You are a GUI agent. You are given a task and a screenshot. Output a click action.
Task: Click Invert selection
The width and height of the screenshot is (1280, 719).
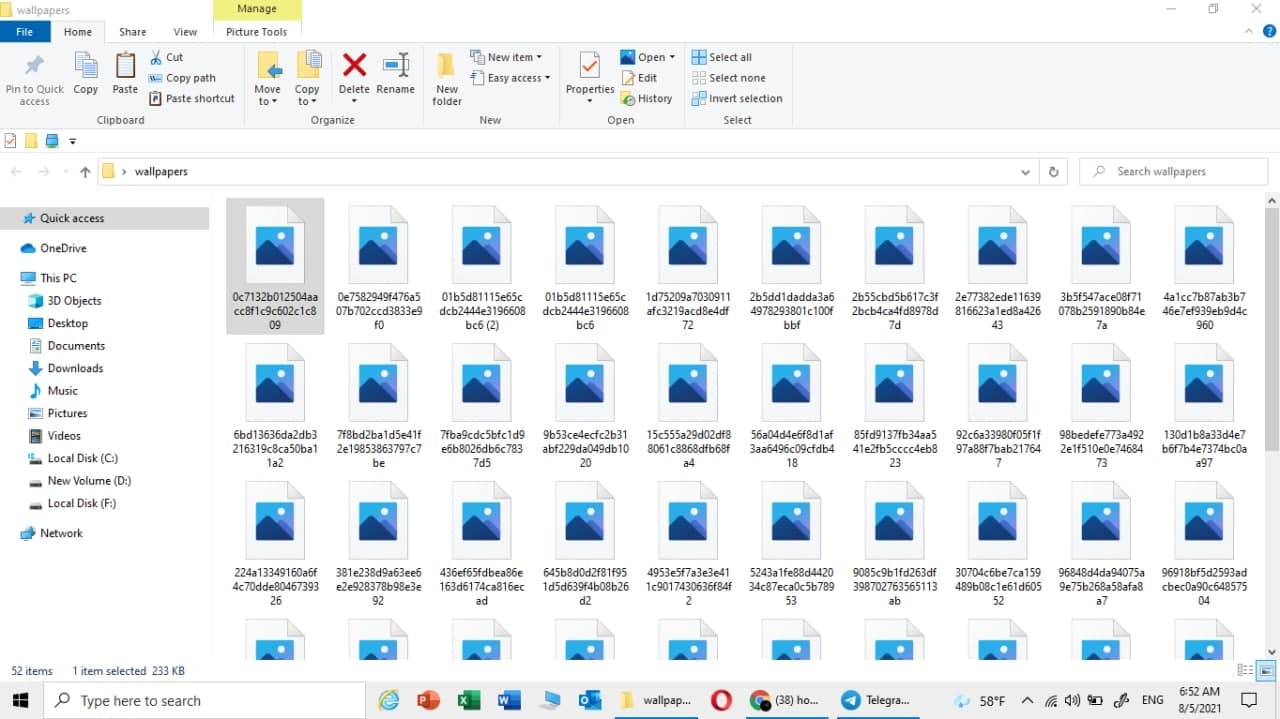tap(737, 98)
